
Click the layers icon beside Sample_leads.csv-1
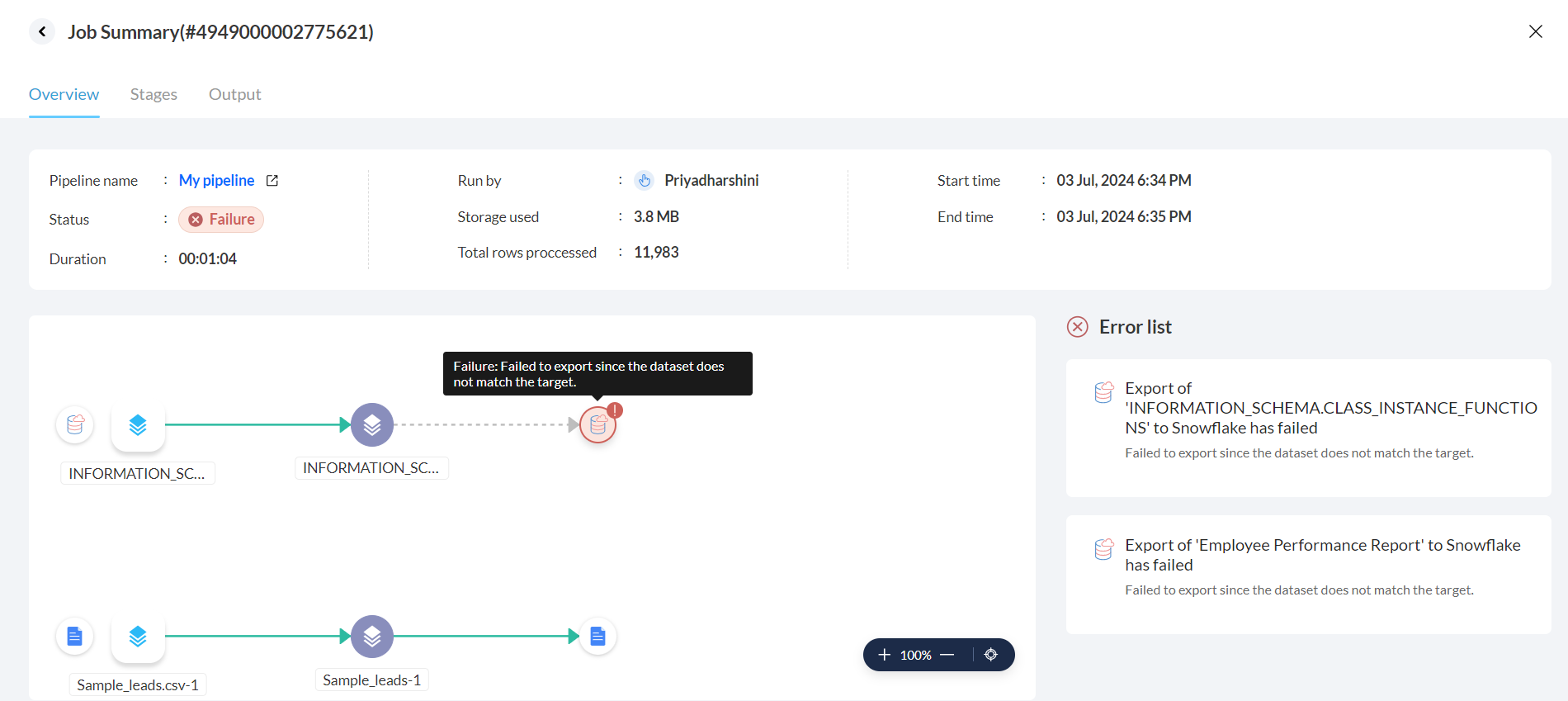pos(138,637)
